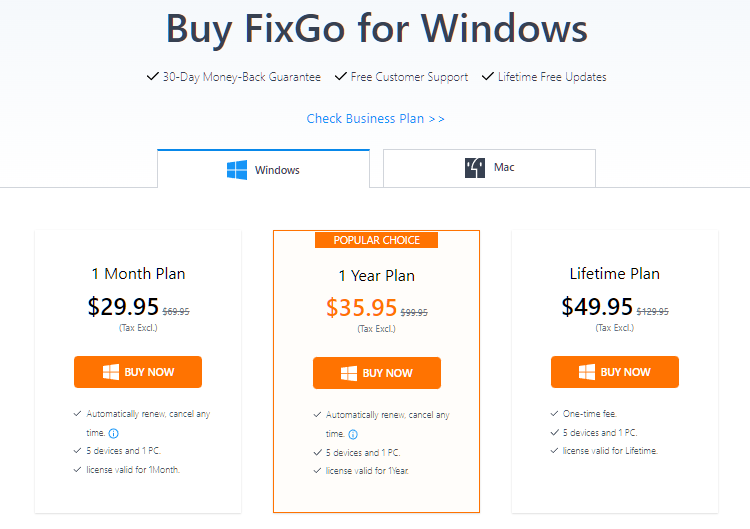This screenshot has height=529, width=750.
Task: Buy the Lifetime Plan now
Action: (x=615, y=372)
